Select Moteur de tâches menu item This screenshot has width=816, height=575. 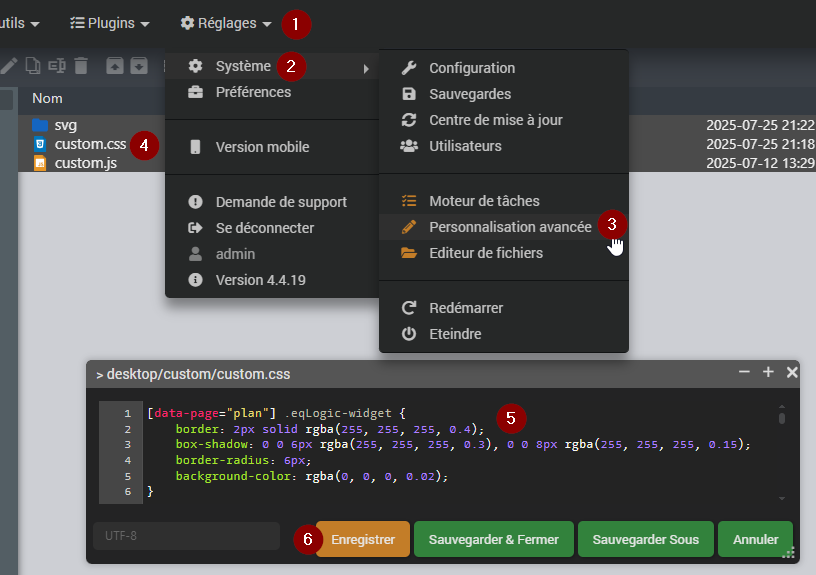click(484, 201)
